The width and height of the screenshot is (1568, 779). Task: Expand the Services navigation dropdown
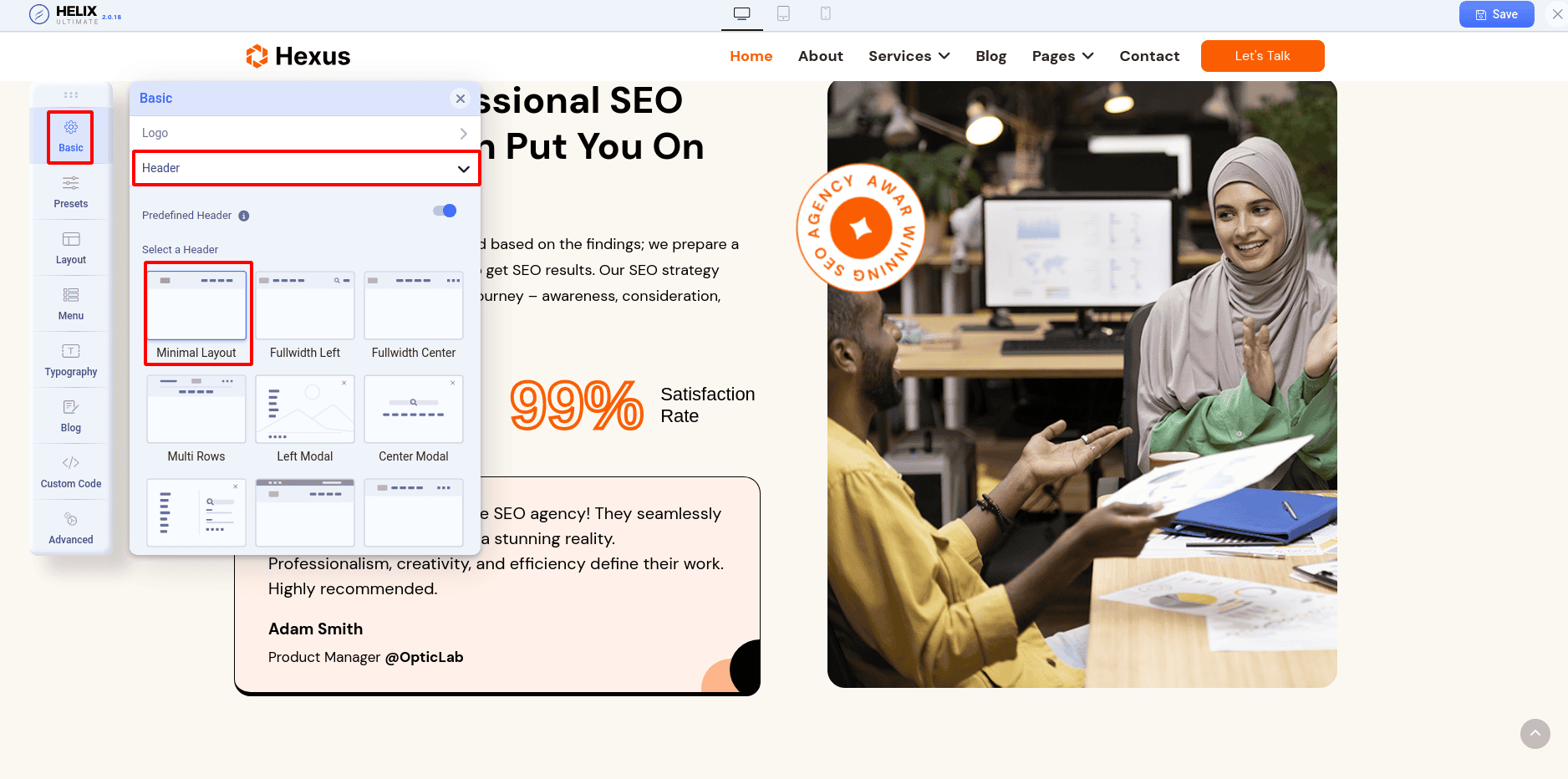[909, 56]
